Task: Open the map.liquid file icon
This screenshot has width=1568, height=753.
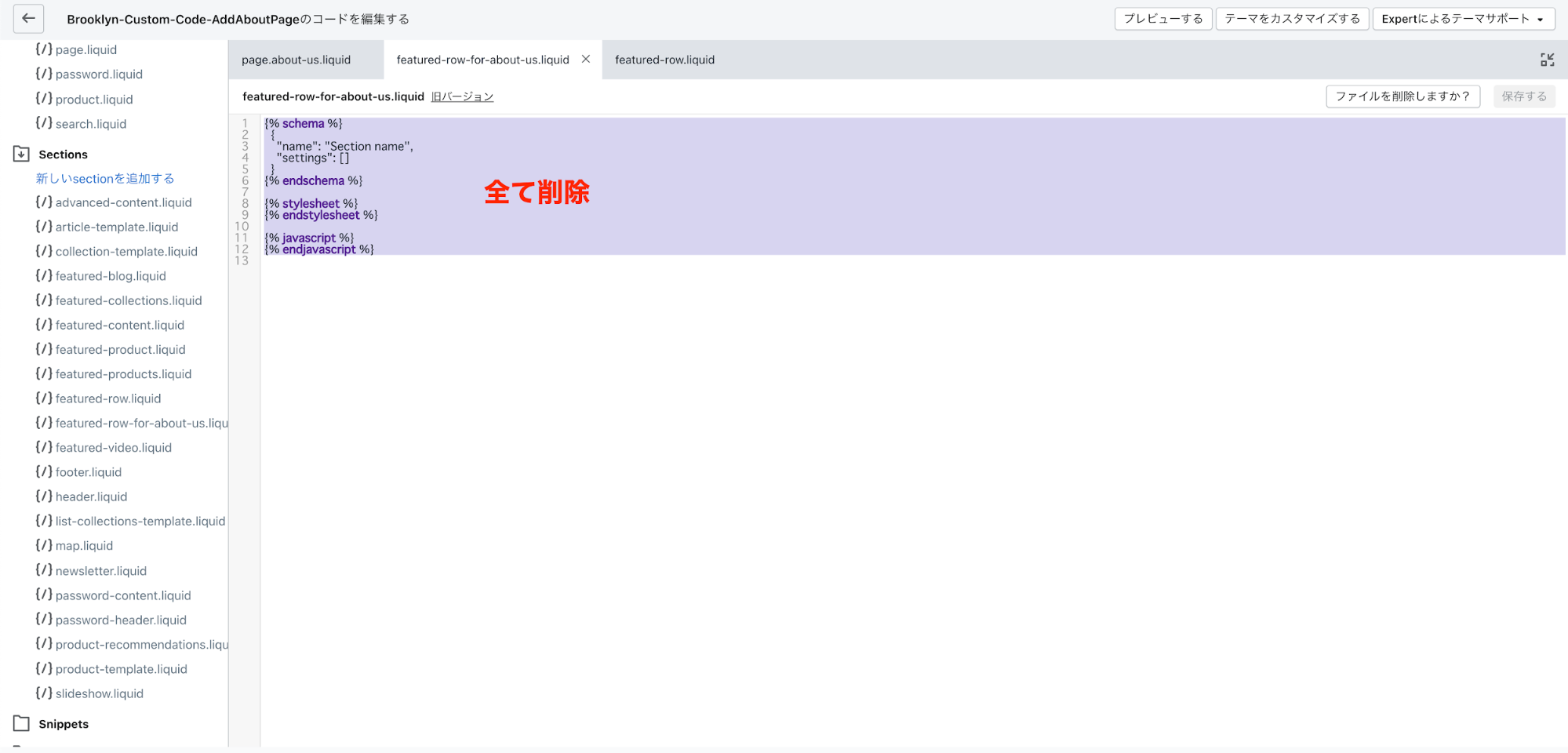Action: (44, 546)
